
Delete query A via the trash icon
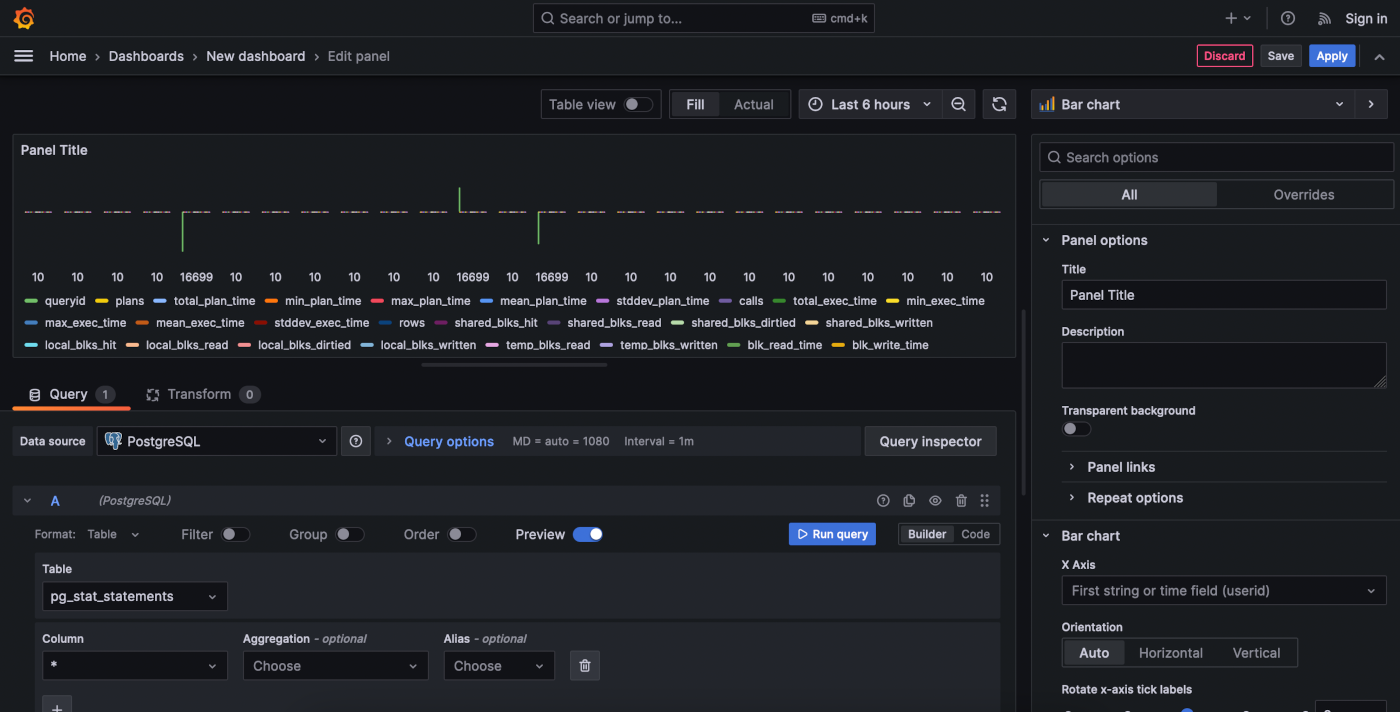tap(961, 500)
